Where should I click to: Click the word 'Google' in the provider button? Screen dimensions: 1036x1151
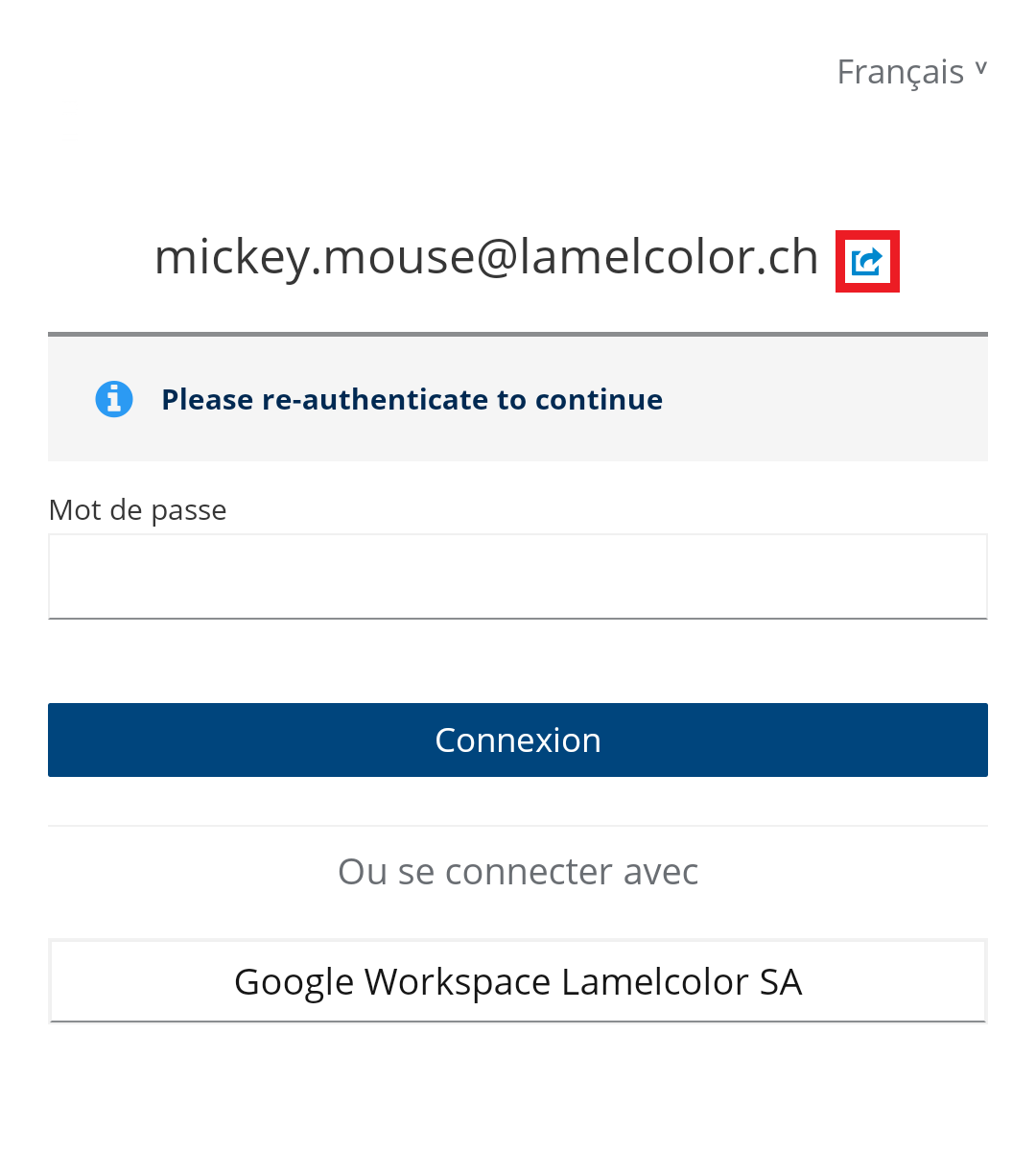pyautogui.click(x=294, y=982)
